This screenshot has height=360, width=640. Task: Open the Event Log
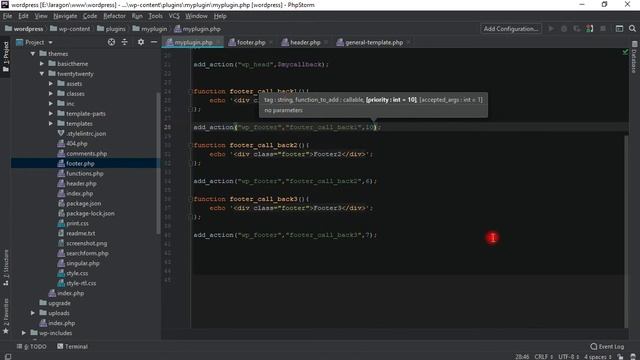(607, 347)
